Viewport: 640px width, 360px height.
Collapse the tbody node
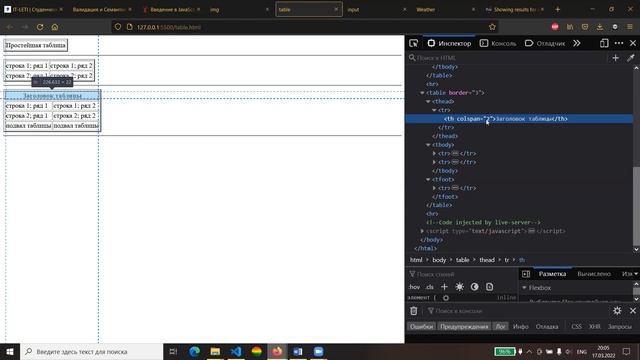428,145
